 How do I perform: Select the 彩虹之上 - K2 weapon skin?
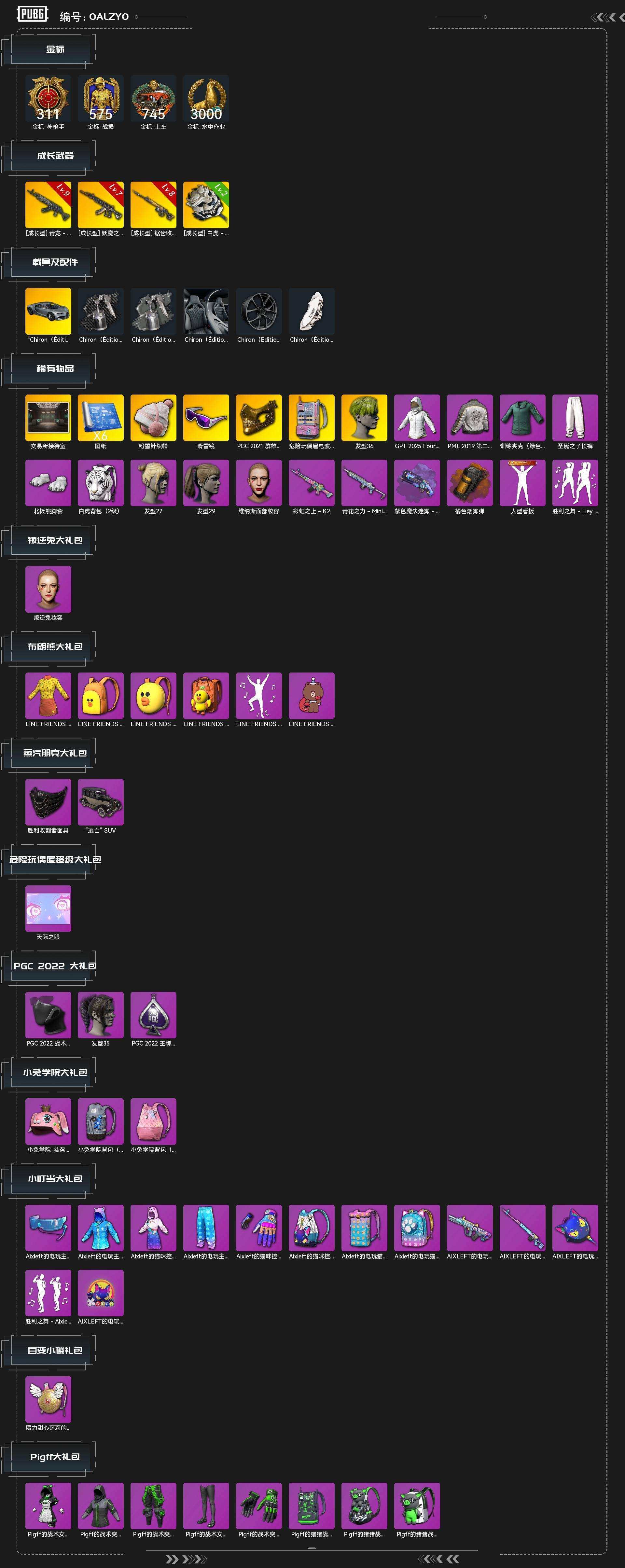312,483
